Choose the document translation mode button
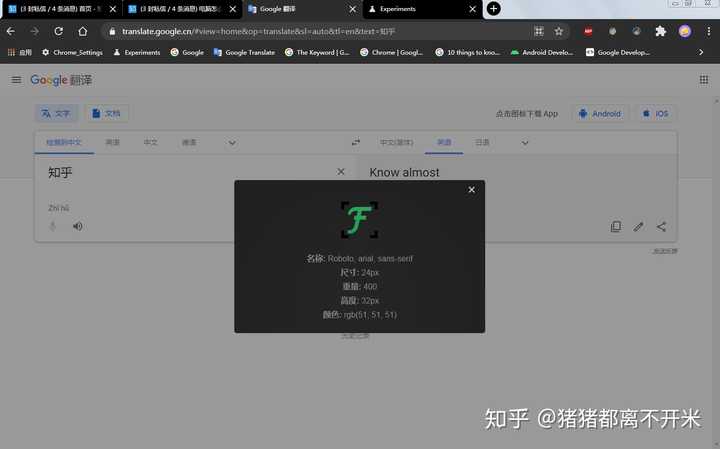The image size is (720, 449). coord(107,113)
